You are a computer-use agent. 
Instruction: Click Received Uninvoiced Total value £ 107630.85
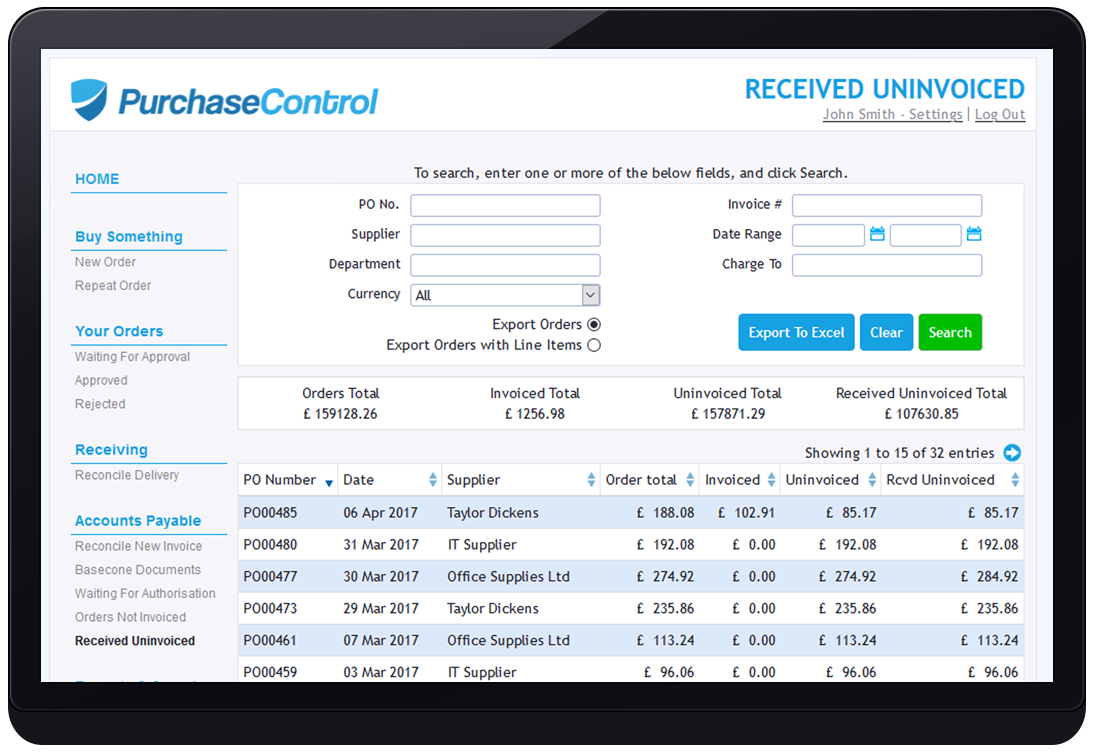coord(921,415)
